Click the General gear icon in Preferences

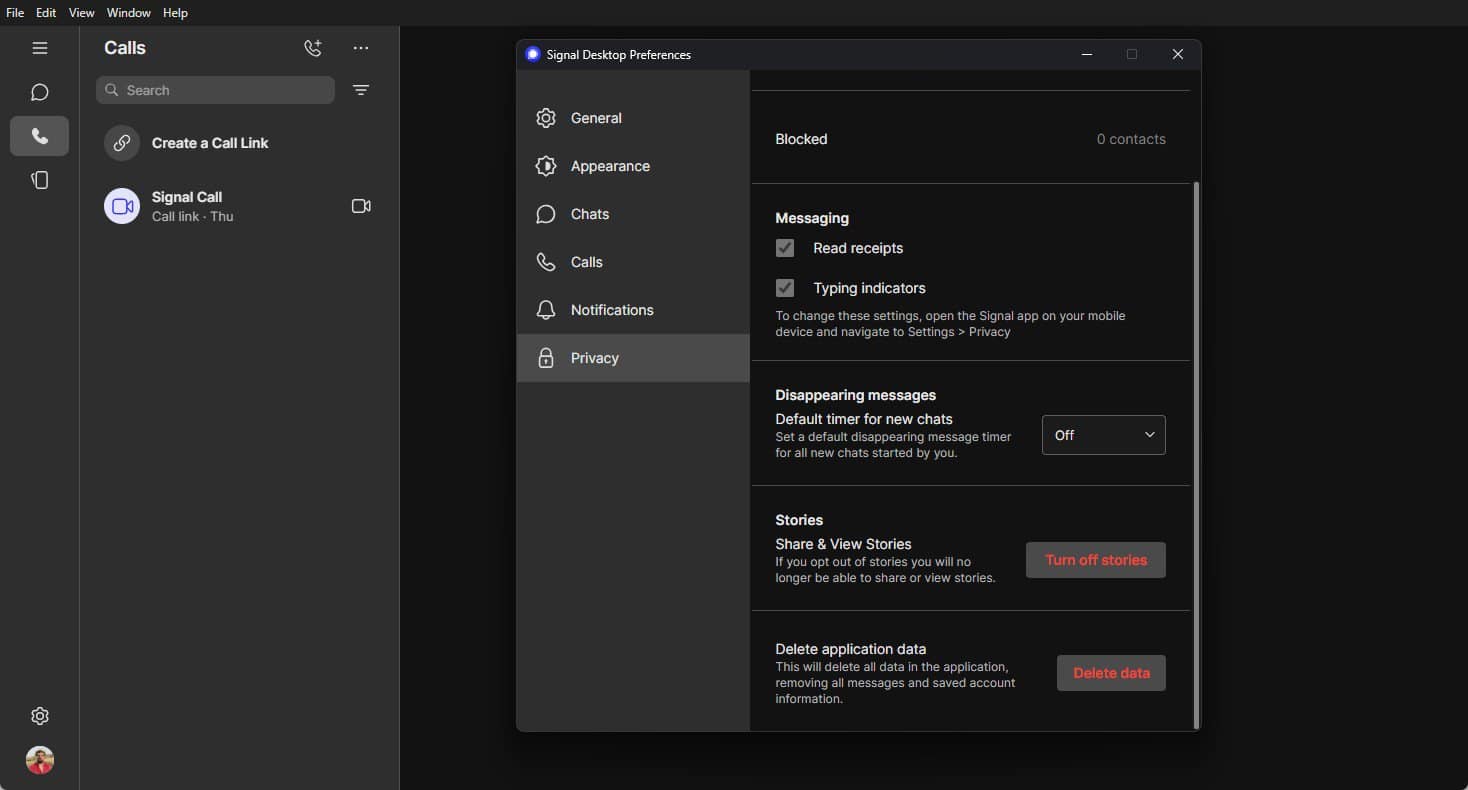pyautogui.click(x=546, y=118)
